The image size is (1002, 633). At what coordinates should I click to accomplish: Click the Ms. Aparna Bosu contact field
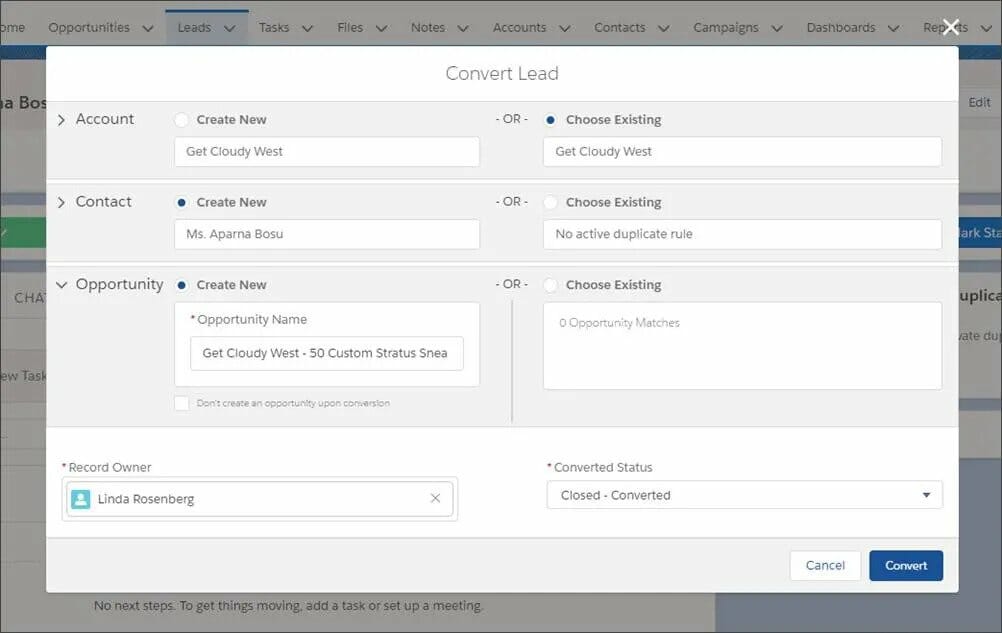(327, 234)
